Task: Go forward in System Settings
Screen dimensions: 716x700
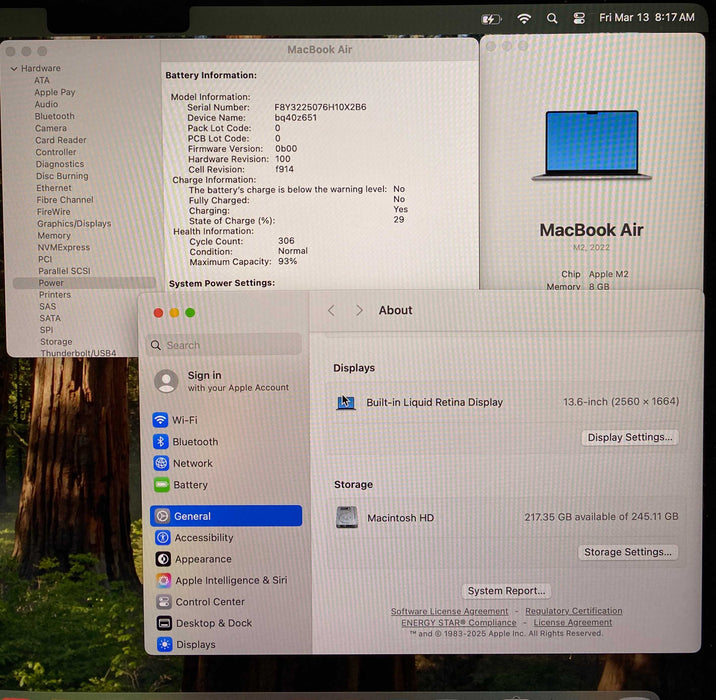Action: coord(359,311)
